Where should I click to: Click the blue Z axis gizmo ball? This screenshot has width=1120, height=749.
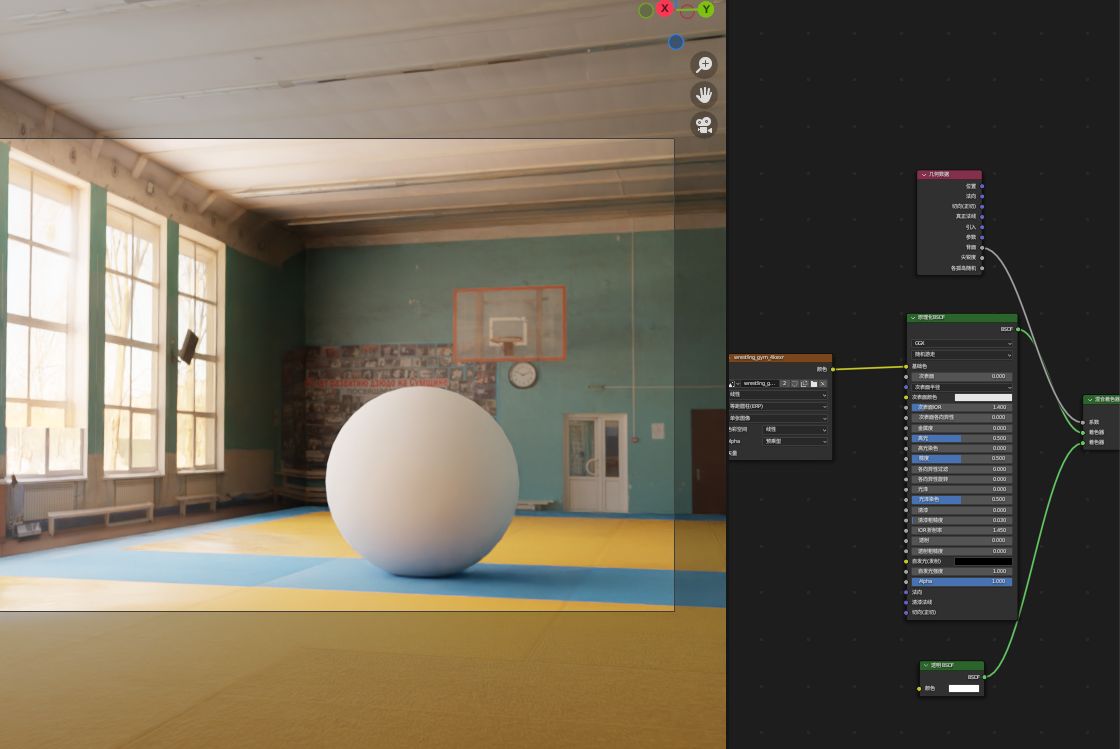click(676, 42)
